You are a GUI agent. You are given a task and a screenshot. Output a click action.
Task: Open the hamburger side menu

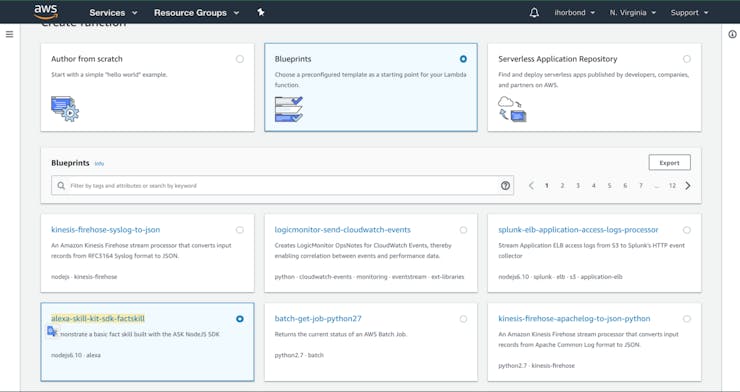tap(9, 34)
